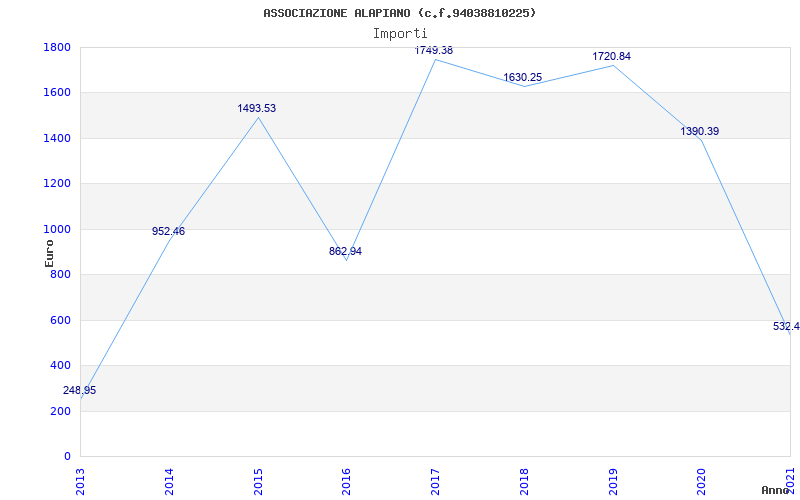This screenshot has width=800, height=500.
Task: Click the 2019 x-axis label
Action: tap(612, 482)
